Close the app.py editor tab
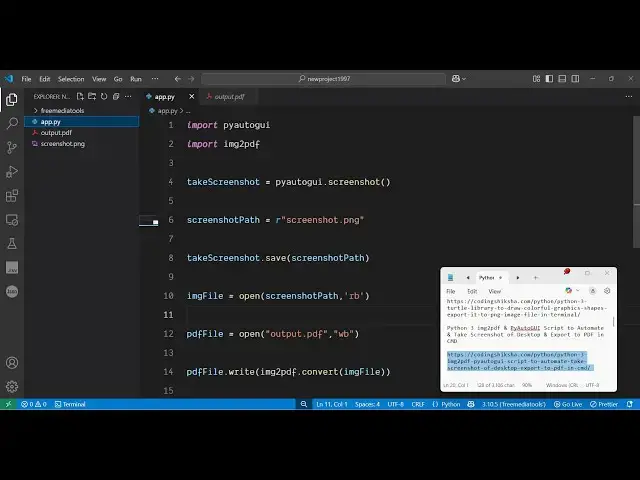640x480 pixels. [x=191, y=97]
